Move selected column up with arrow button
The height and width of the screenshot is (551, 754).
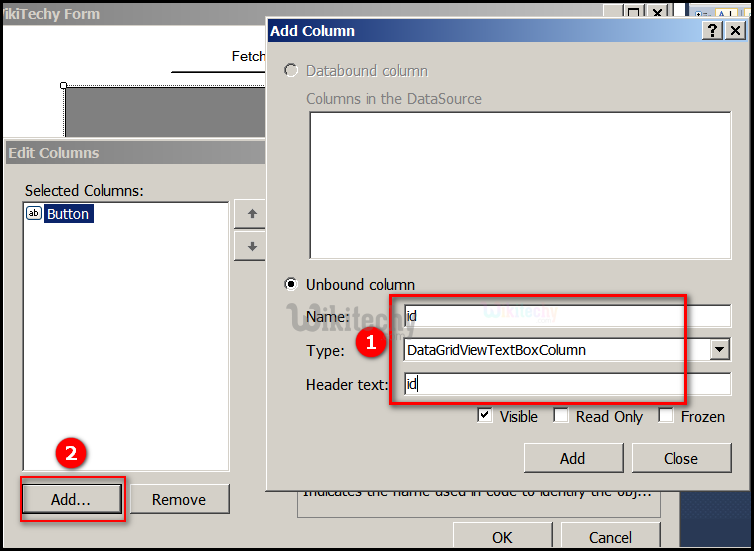click(x=252, y=214)
